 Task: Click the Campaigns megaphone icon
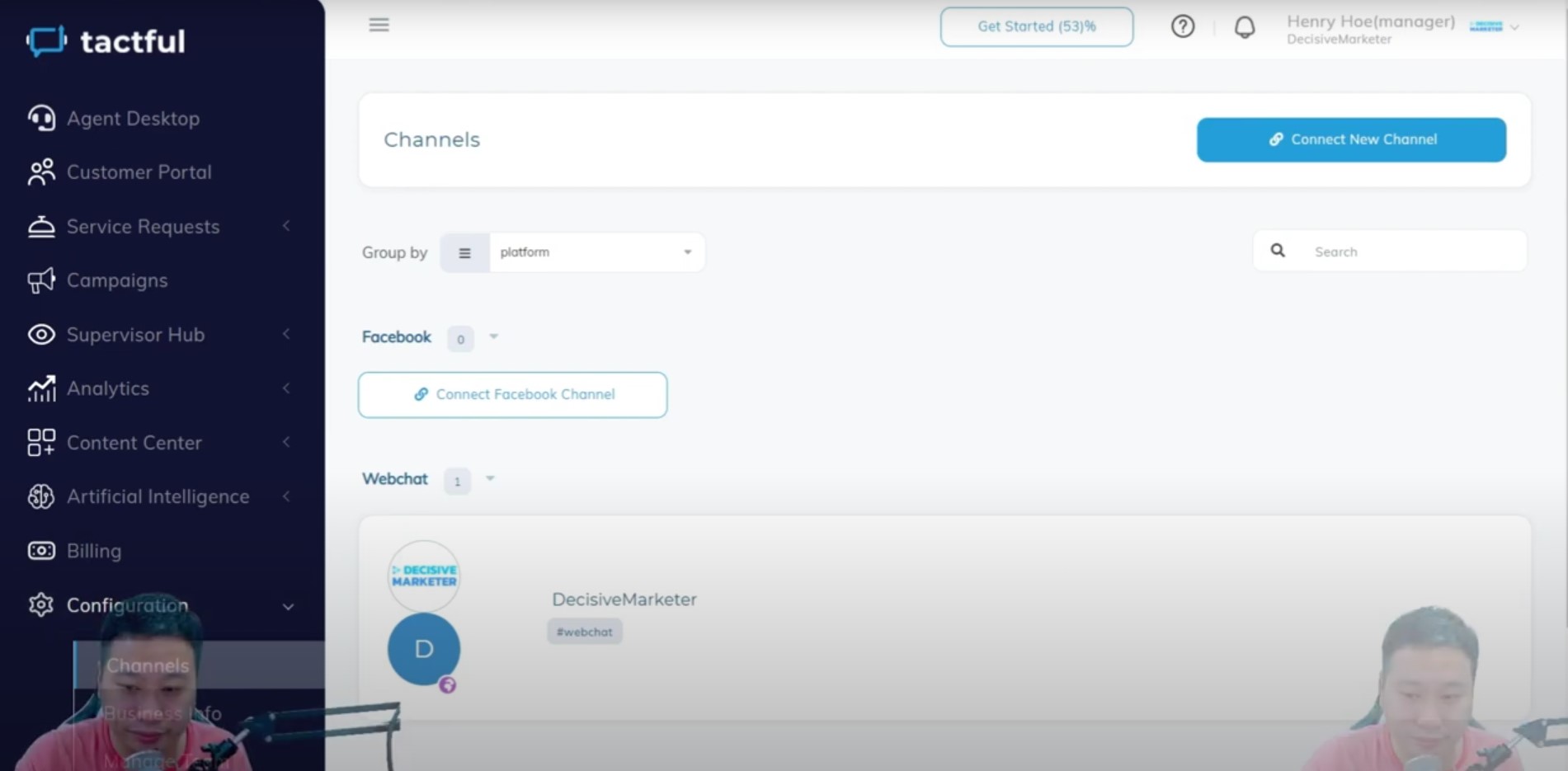(x=41, y=280)
